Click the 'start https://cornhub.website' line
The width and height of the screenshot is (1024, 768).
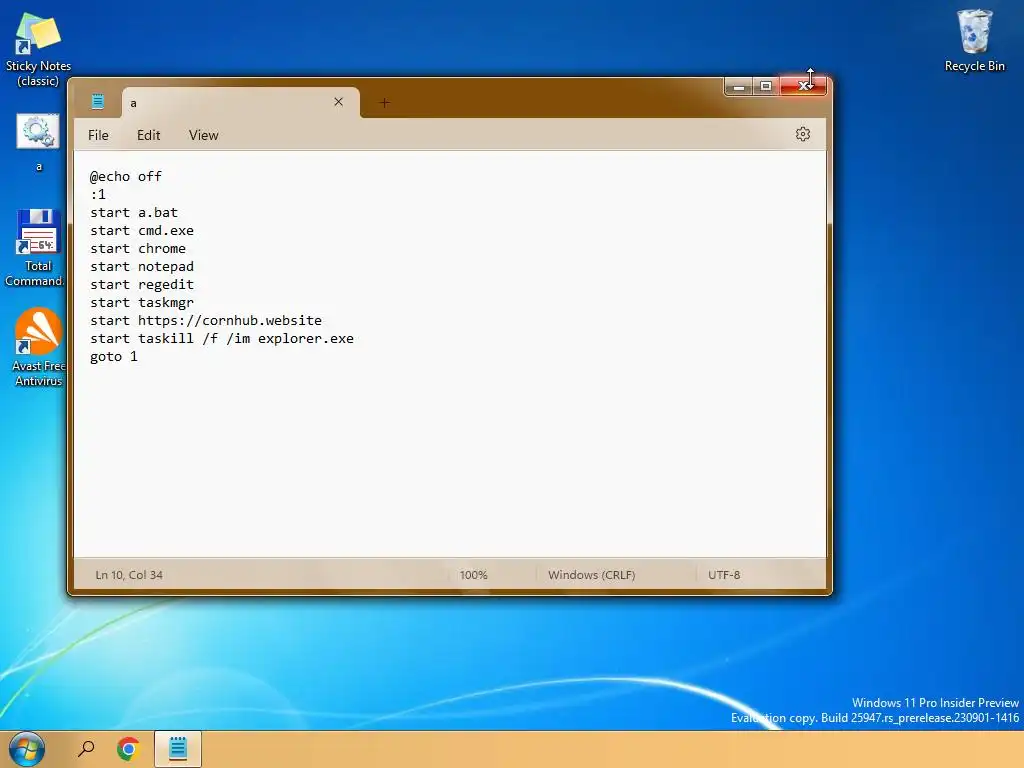(206, 320)
